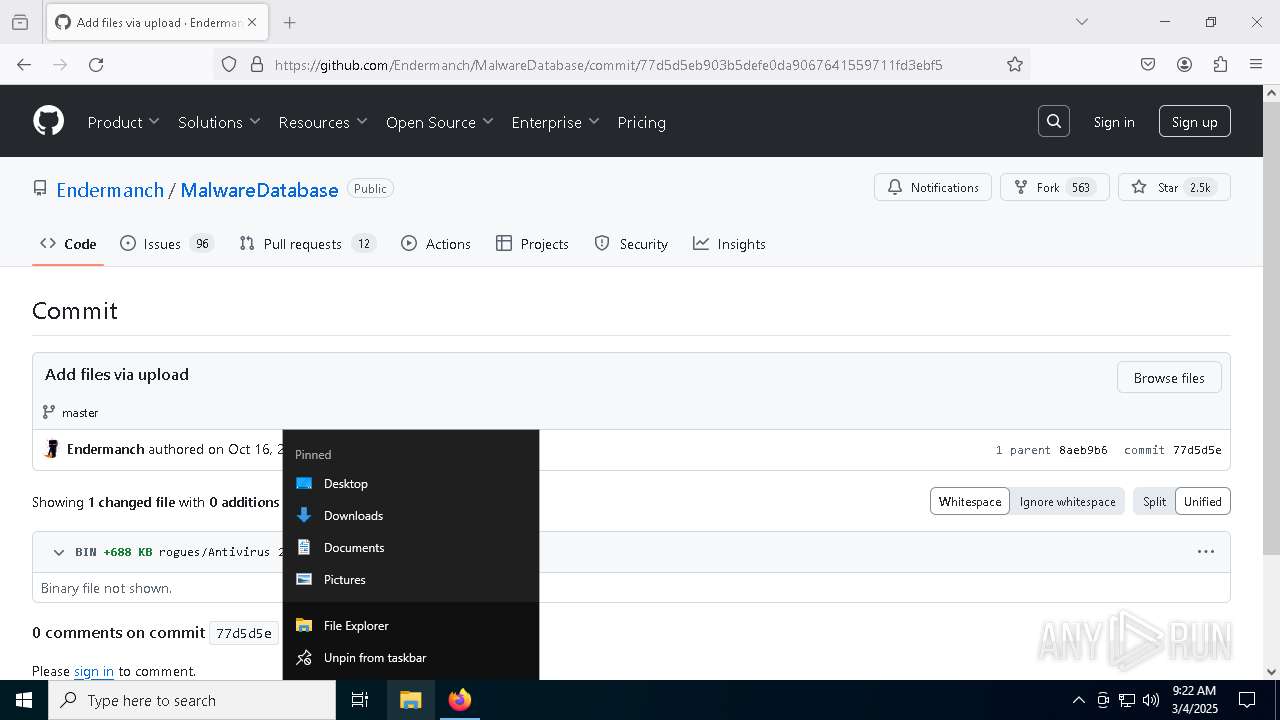
Task: Open parent commit 8aeb9b6
Action: click(1083, 450)
